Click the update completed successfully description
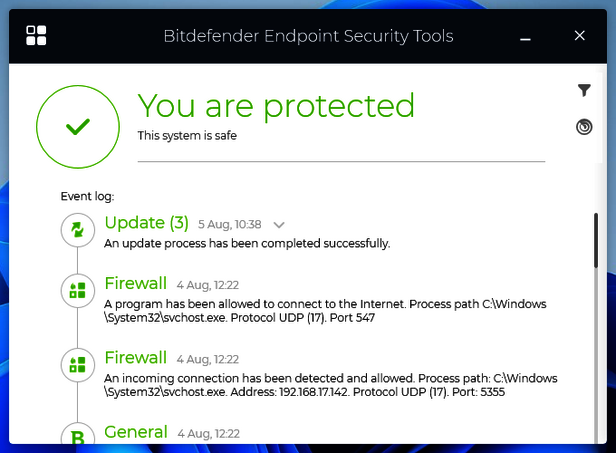This screenshot has height=453, width=616. point(247,243)
